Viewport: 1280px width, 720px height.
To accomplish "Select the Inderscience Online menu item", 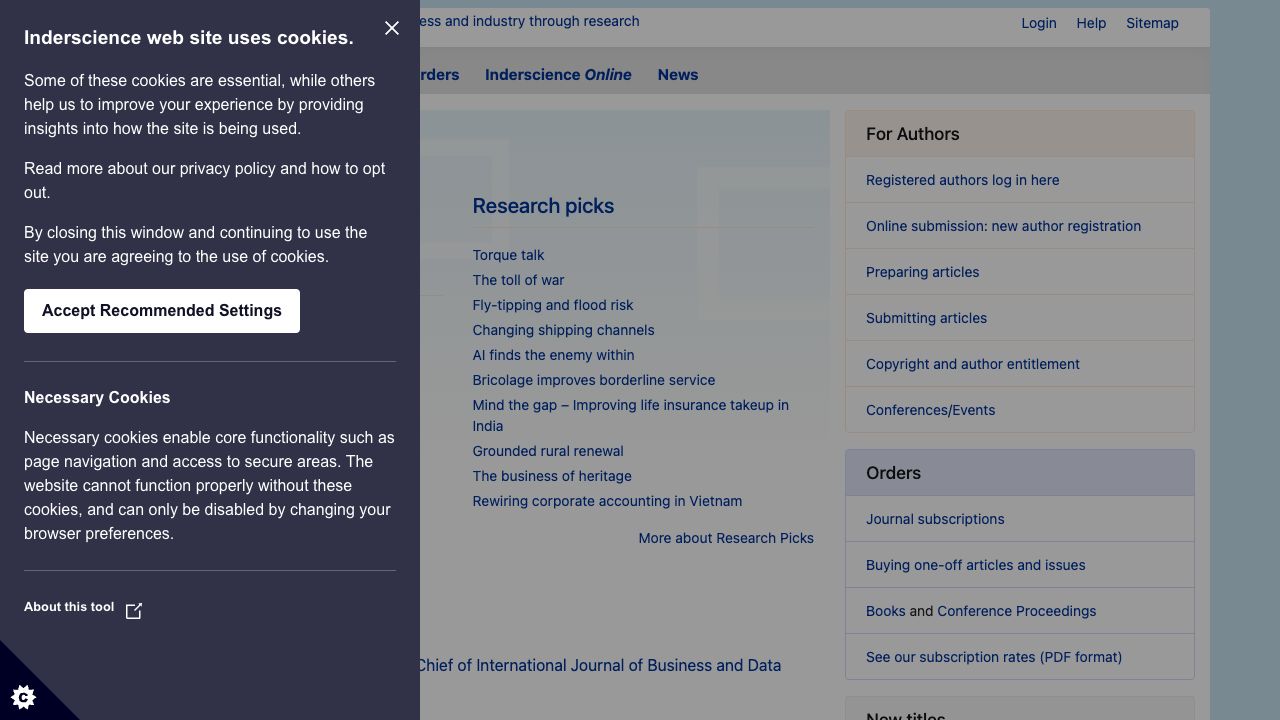I will click(x=558, y=75).
